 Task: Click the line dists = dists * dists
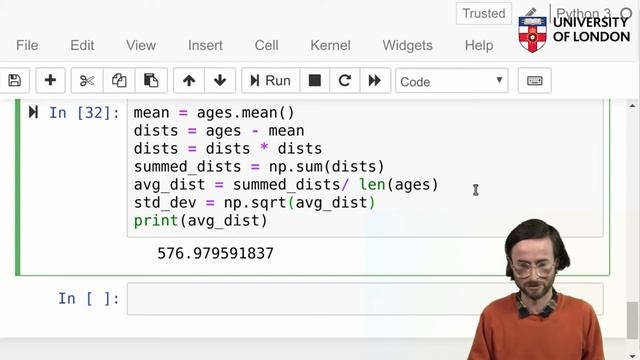click(228, 149)
